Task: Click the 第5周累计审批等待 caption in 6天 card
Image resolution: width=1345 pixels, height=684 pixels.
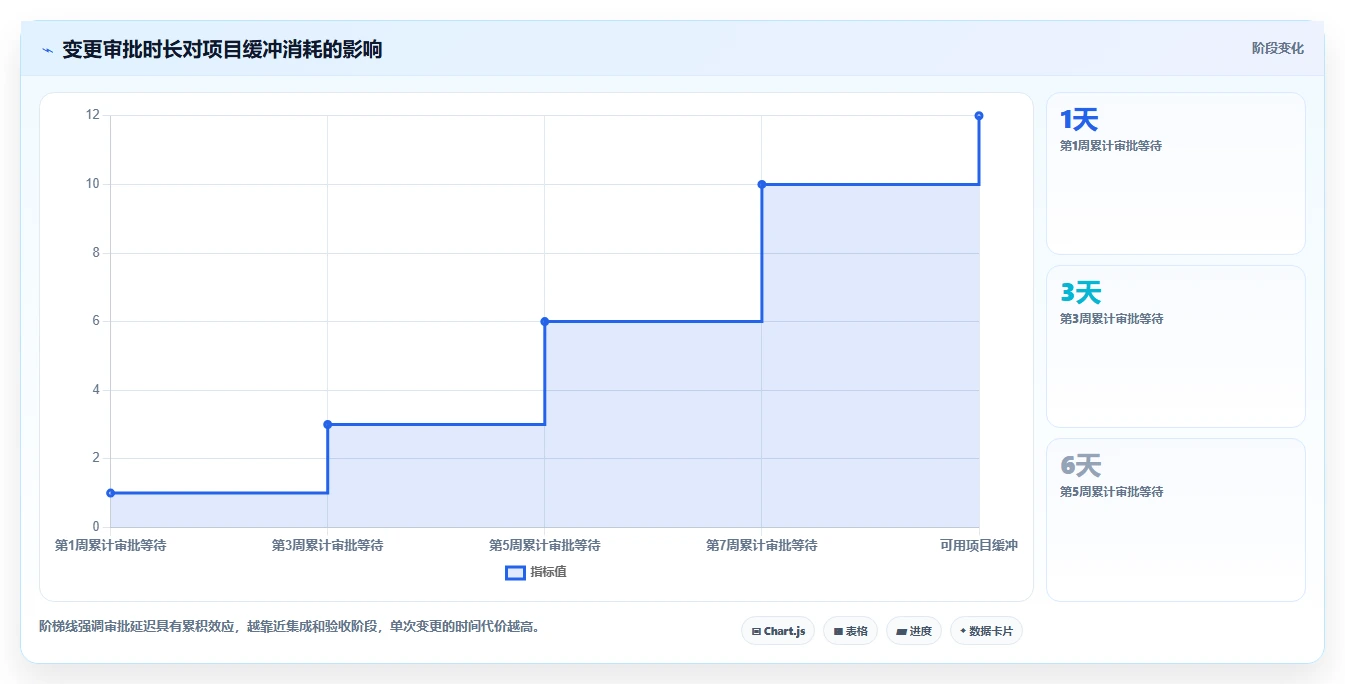Action: coord(1111,492)
